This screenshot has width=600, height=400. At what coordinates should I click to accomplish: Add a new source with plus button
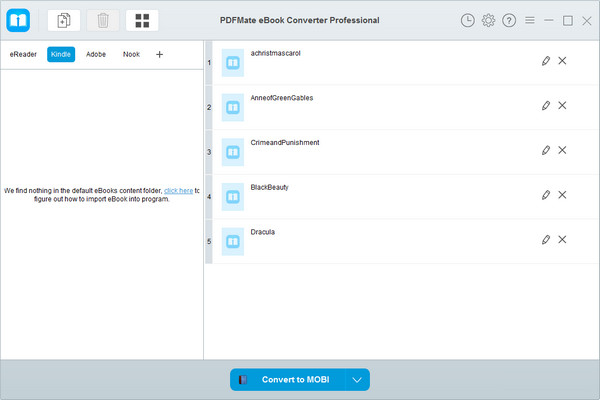159,55
